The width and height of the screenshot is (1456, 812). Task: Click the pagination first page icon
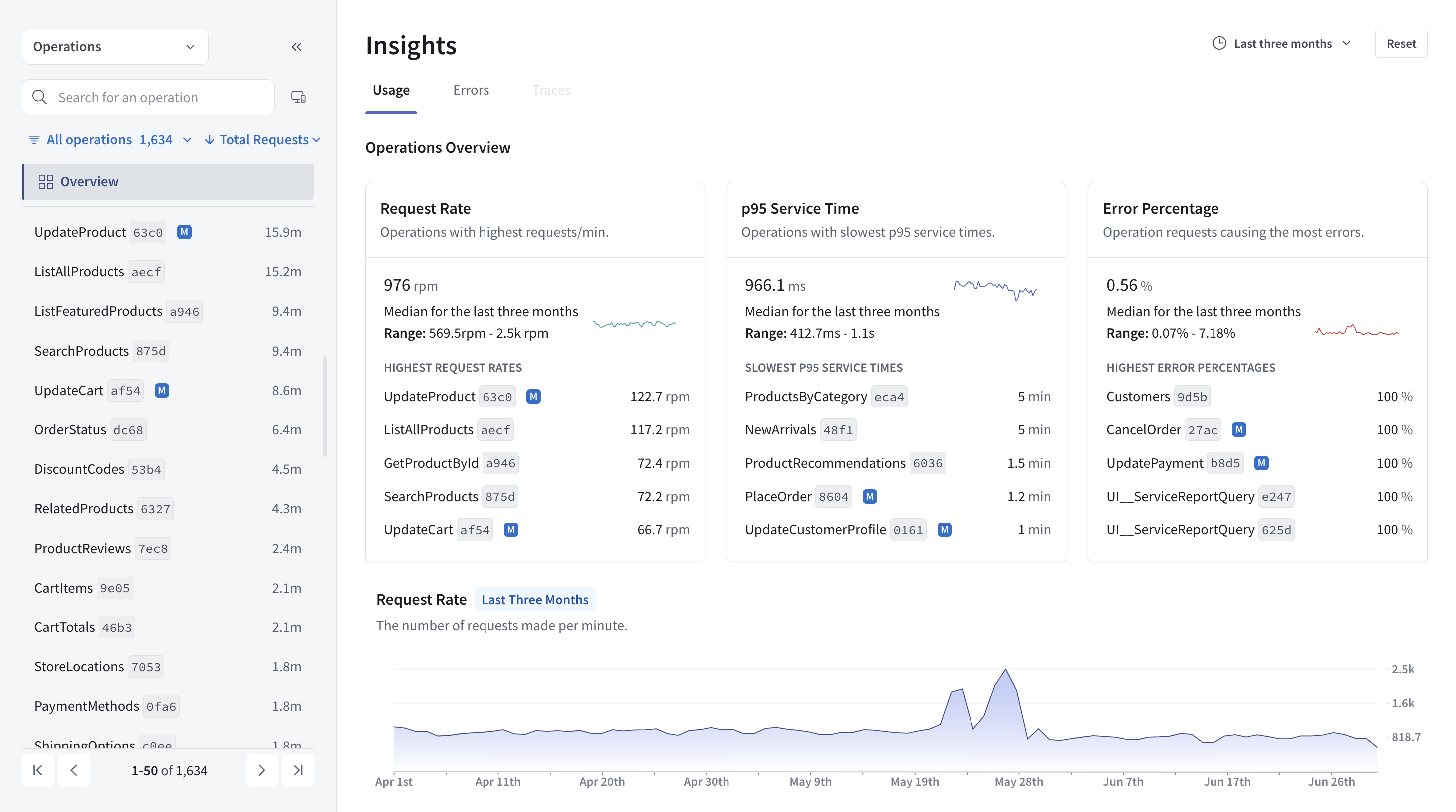pyautogui.click(x=37, y=770)
